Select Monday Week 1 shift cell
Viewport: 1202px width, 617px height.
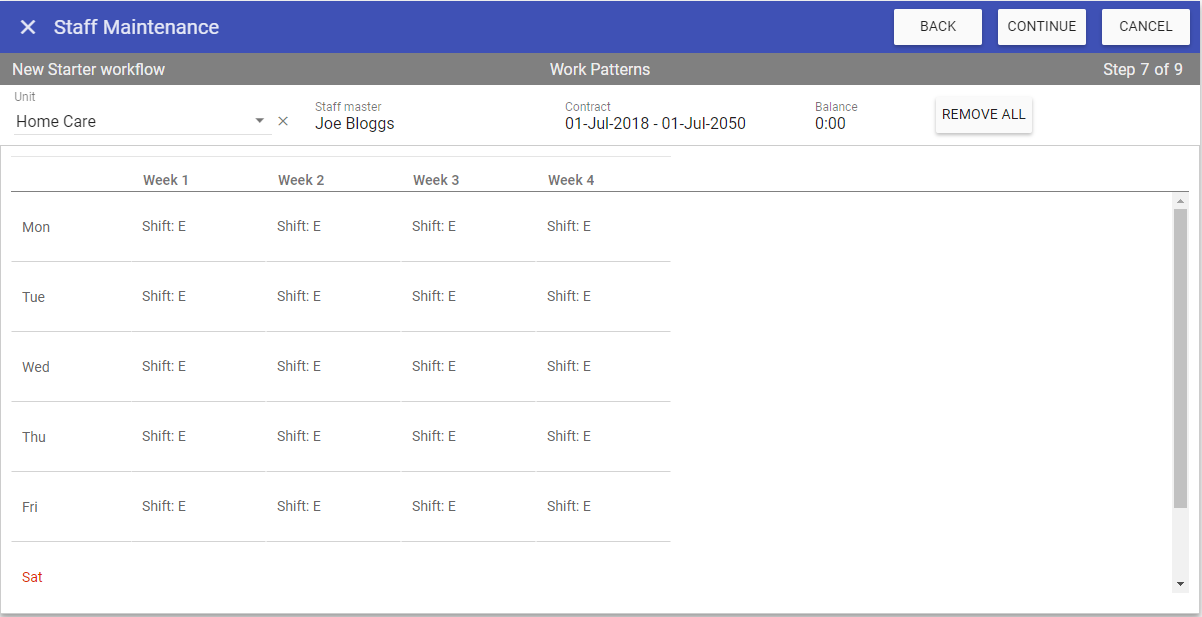164,227
